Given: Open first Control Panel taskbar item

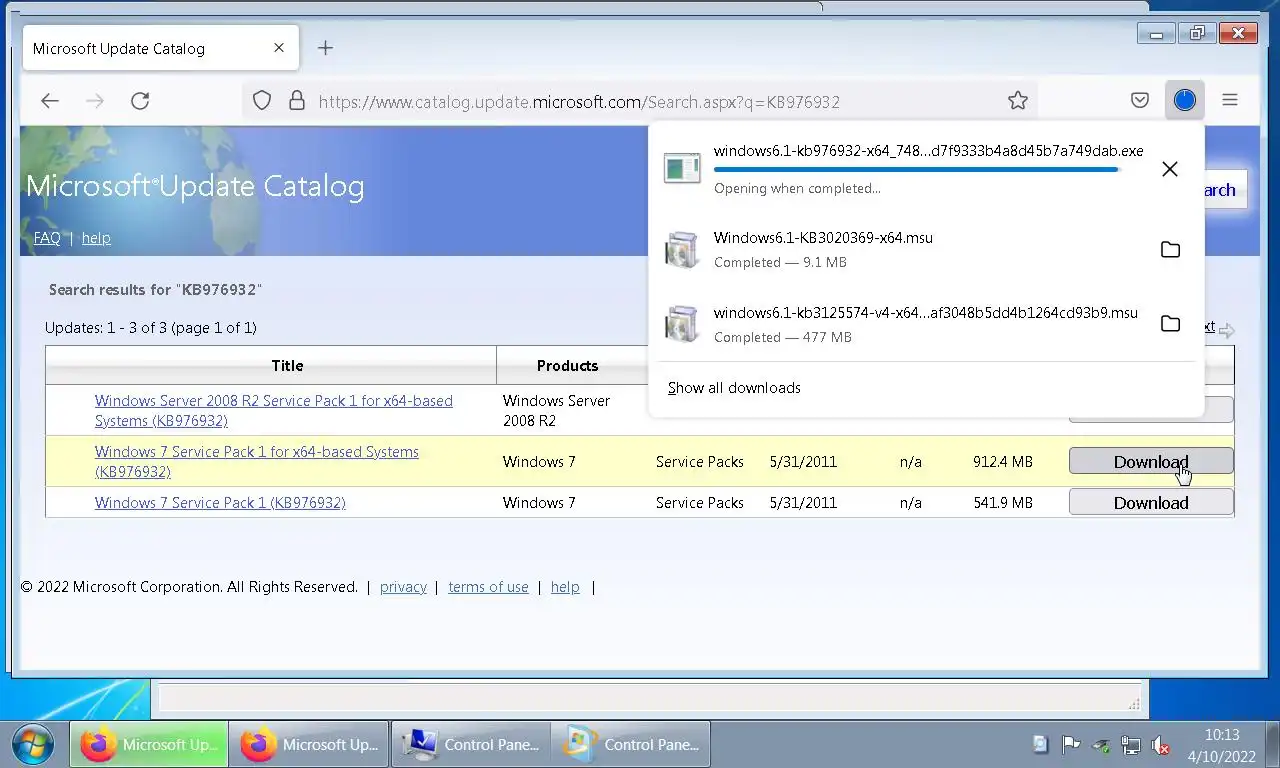Looking at the screenshot, I should (x=471, y=744).
